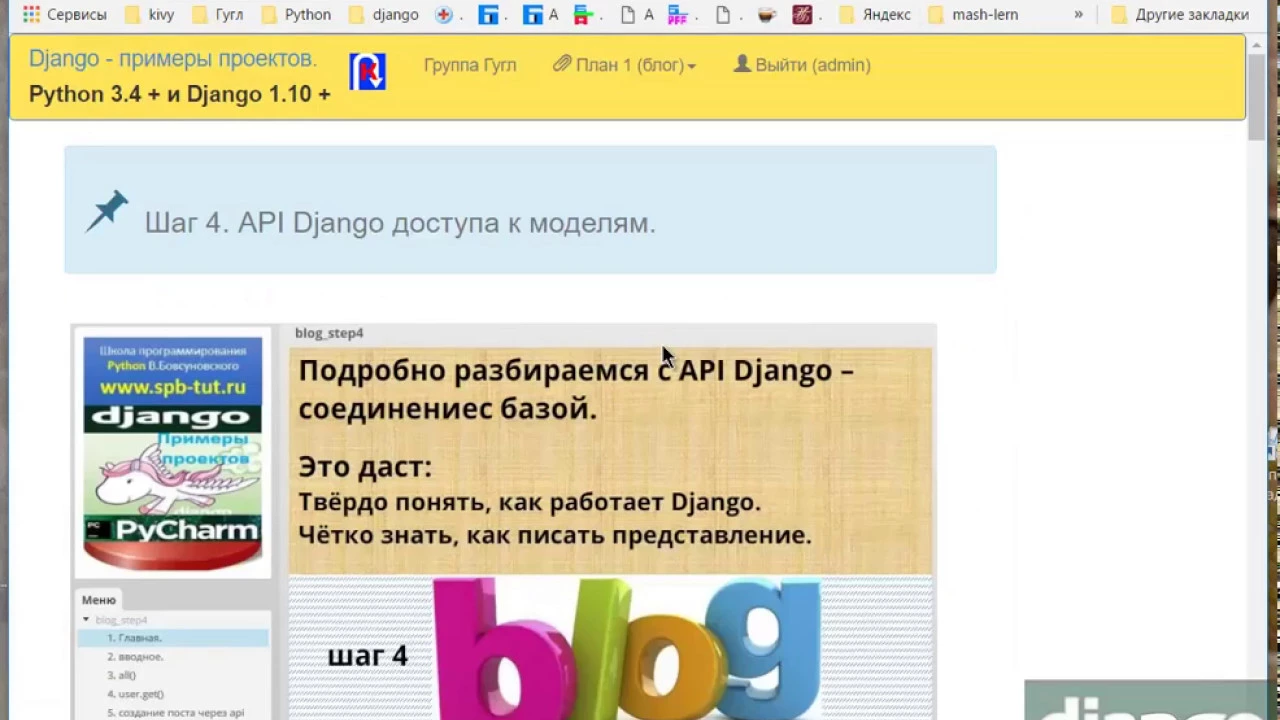Expand the План 1 (блог) dropdown
The height and width of the screenshot is (720, 1280).
click(625, 65)
